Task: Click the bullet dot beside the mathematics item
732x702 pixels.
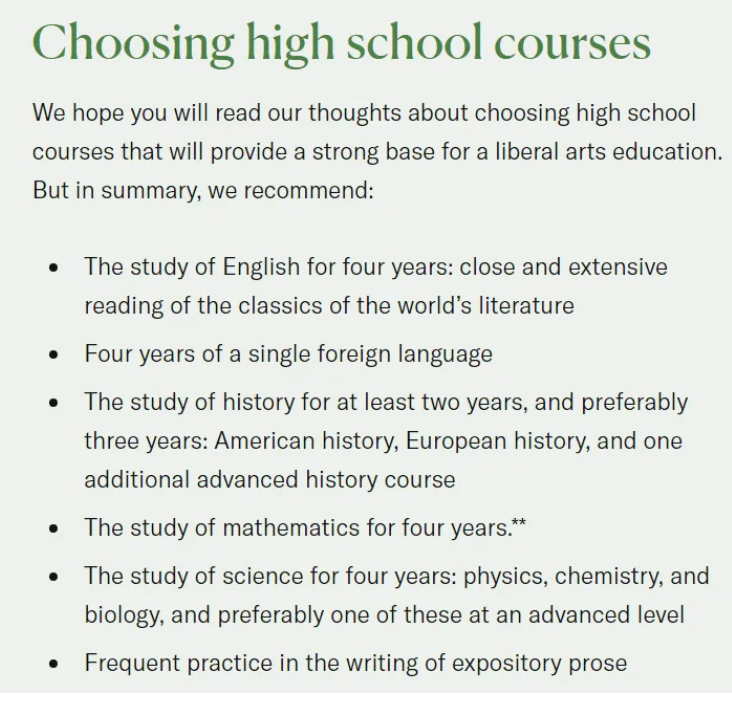Action: point(52,529)
